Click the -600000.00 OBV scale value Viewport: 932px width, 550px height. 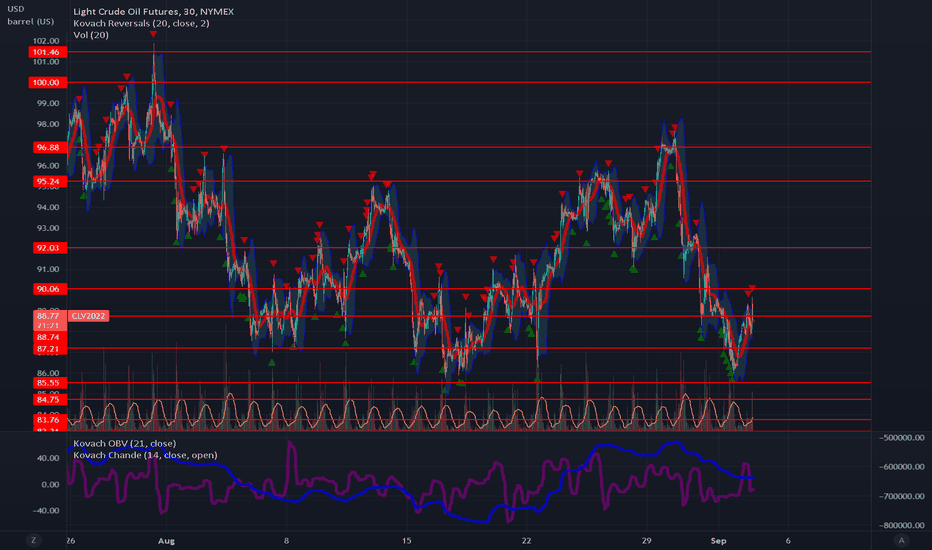902,467
